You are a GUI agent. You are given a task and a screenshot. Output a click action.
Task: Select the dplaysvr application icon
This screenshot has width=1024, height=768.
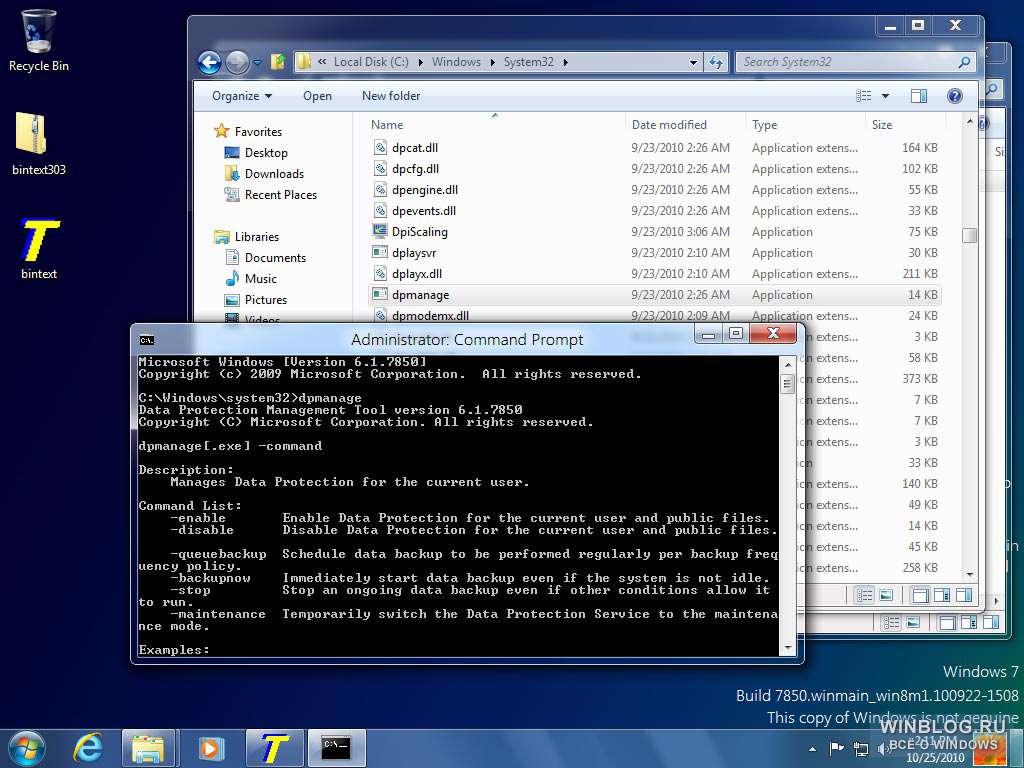[379, 252]
